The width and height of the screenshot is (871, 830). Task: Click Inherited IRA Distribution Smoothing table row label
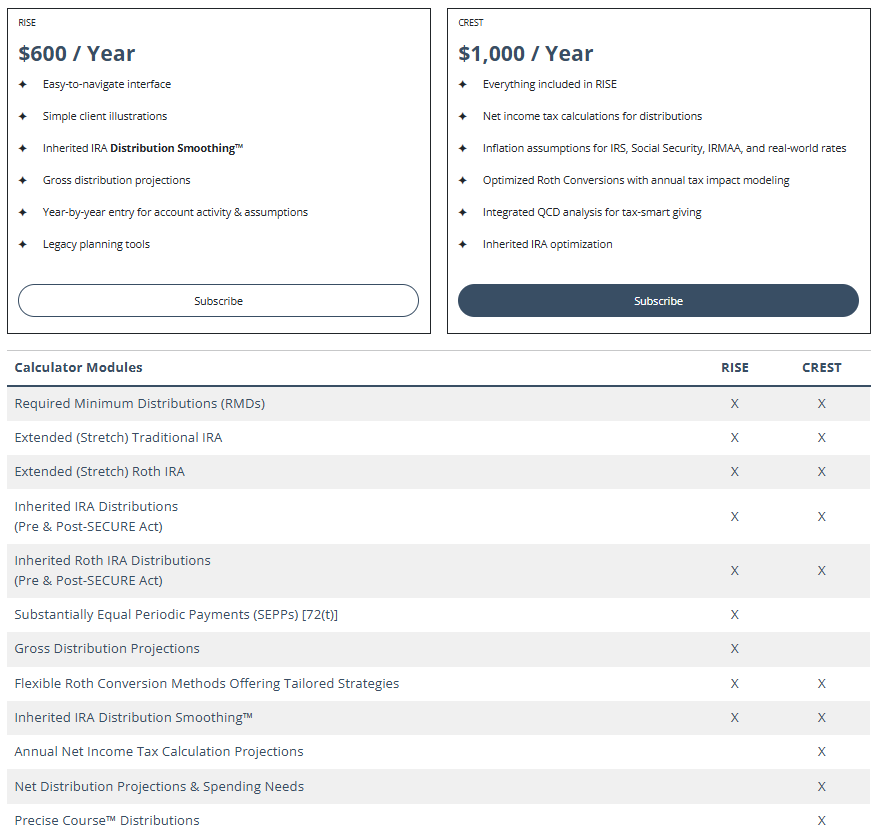(x=133, y=717)
